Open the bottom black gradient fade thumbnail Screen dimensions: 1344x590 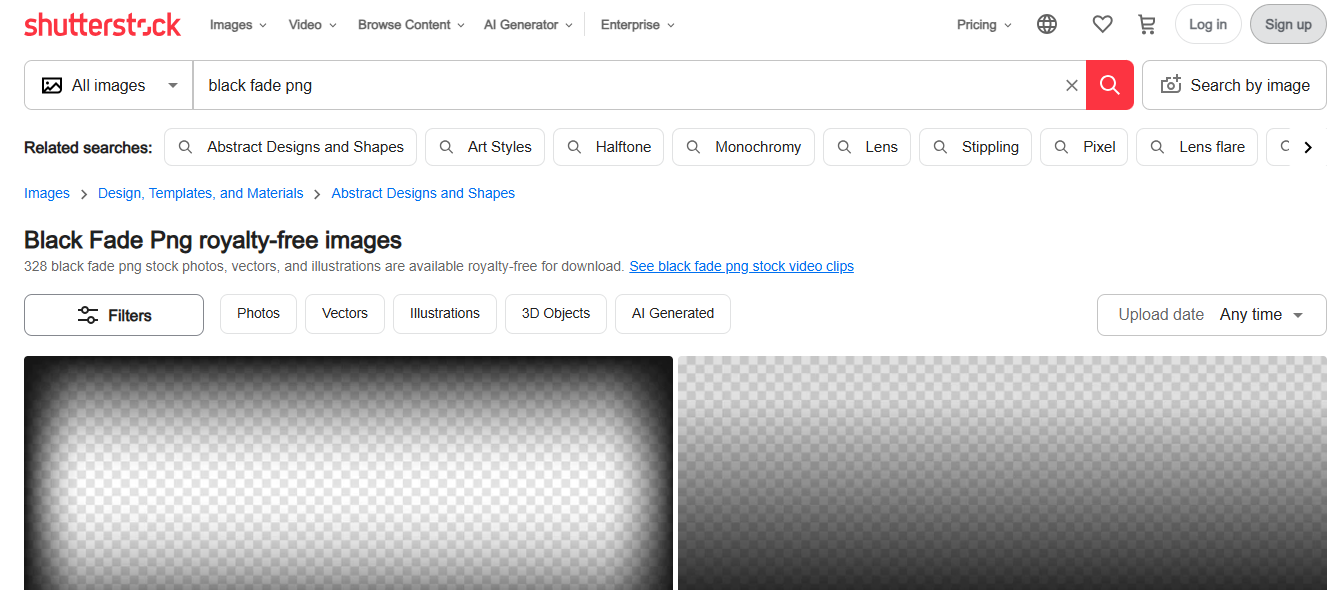pos(1002,473)
